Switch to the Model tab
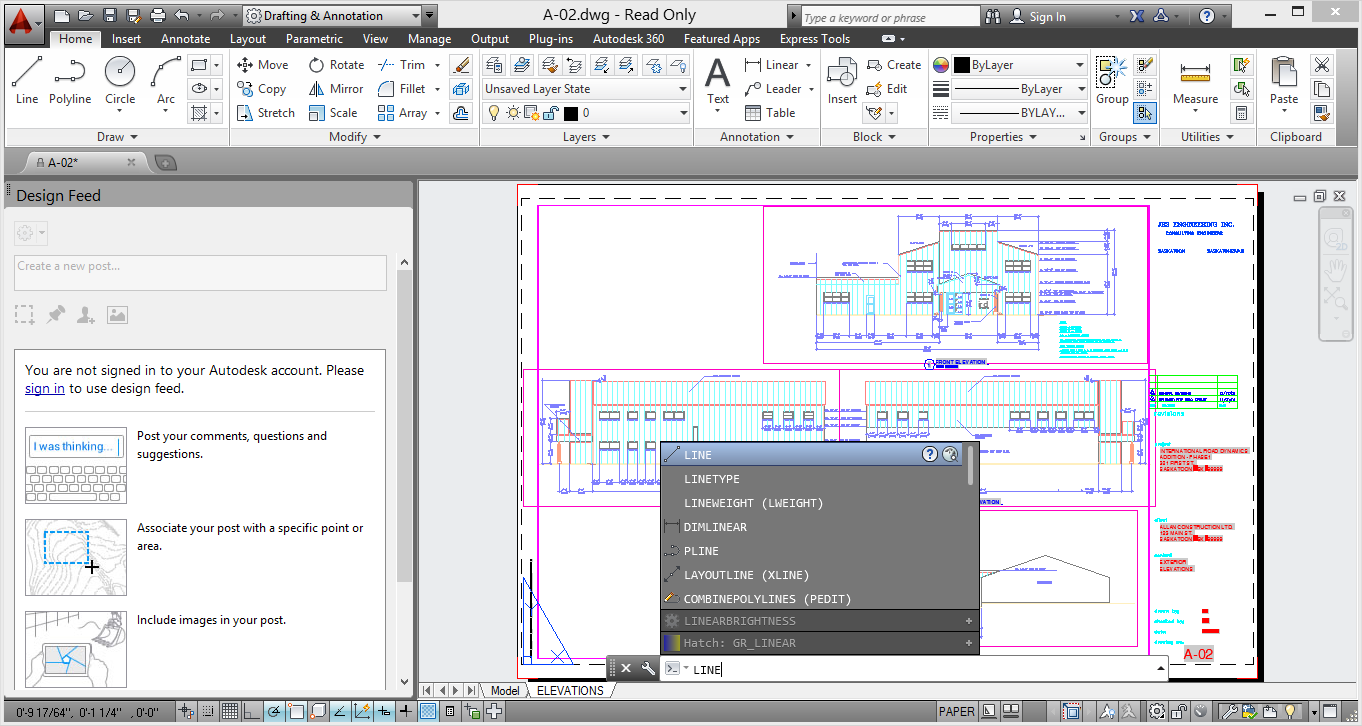This screenshot has width=1362, height=726. pyautogui.click(x=505, y=690)
